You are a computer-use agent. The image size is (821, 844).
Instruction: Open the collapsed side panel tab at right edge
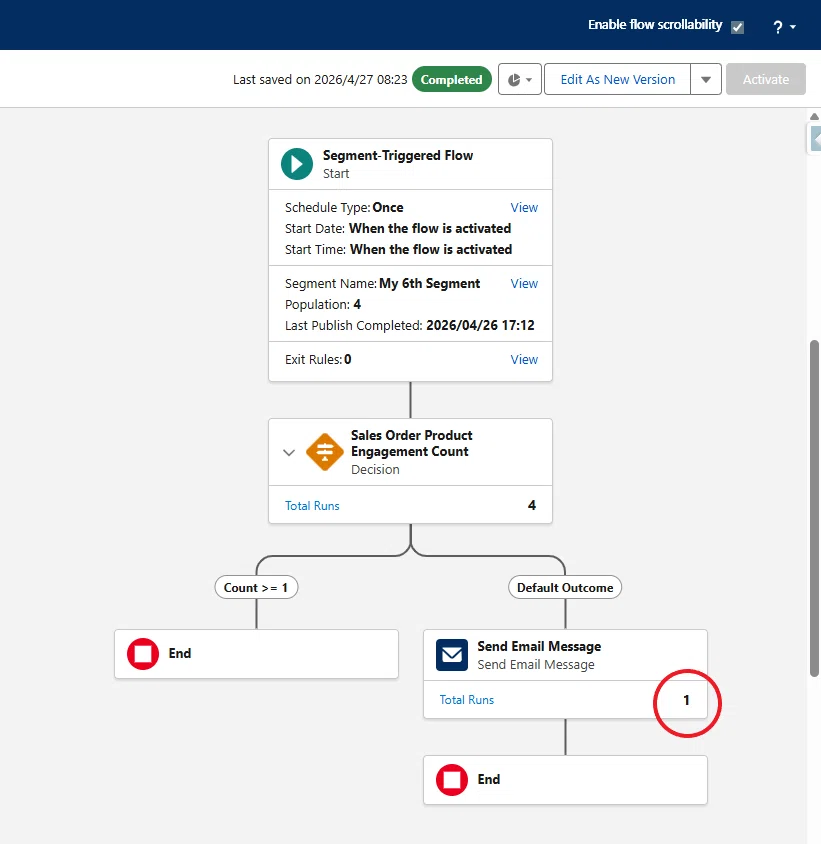click(x=815, y=139)
